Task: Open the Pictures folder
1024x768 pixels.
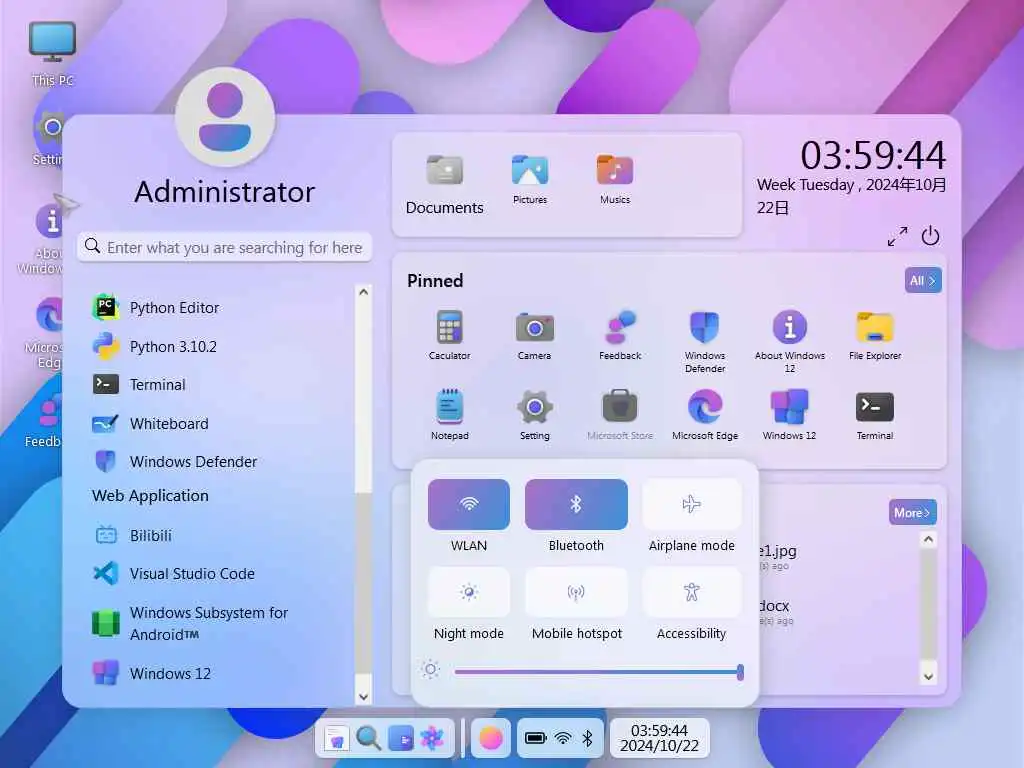Action: coord(530,180)
